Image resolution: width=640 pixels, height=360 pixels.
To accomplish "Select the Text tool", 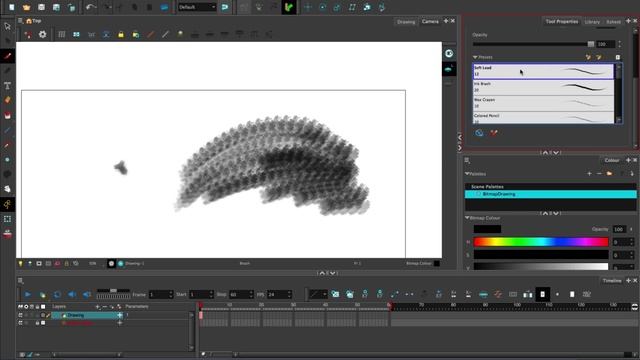I will (x=7, y=86).
